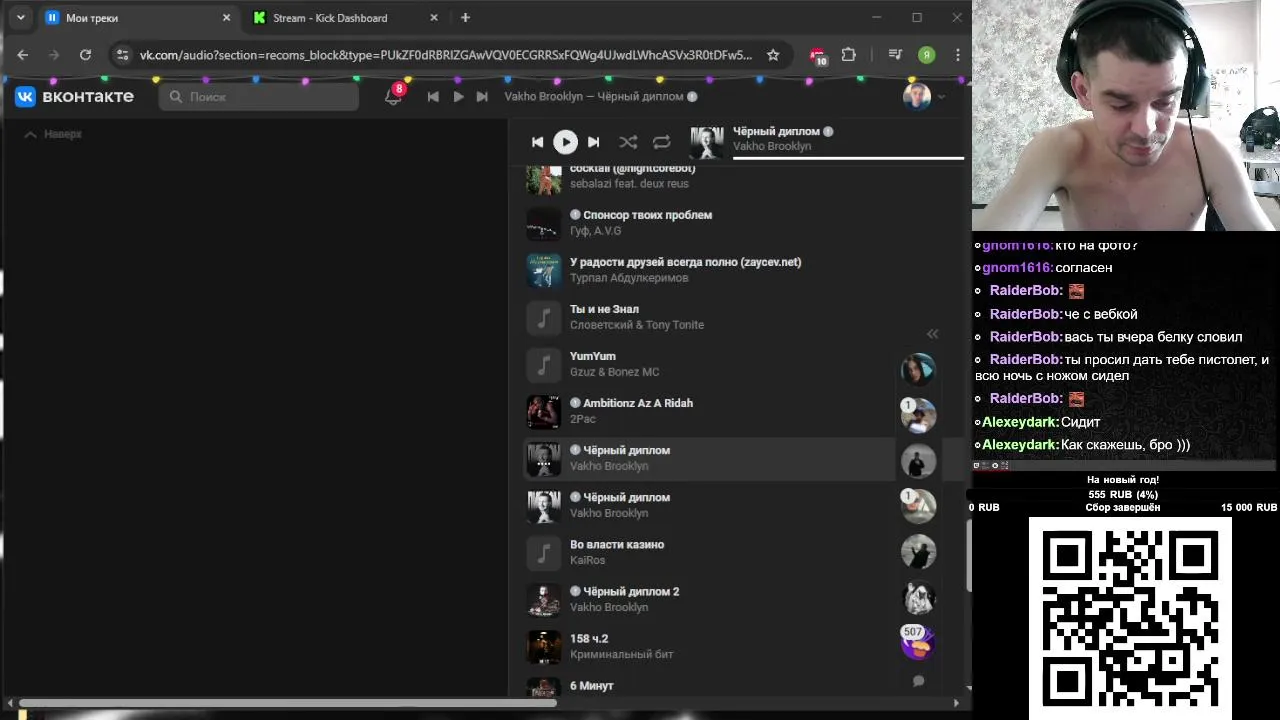1280x720 pixels.
Task: Open the Chrome media control button
Action: click(x=896, y=55)
